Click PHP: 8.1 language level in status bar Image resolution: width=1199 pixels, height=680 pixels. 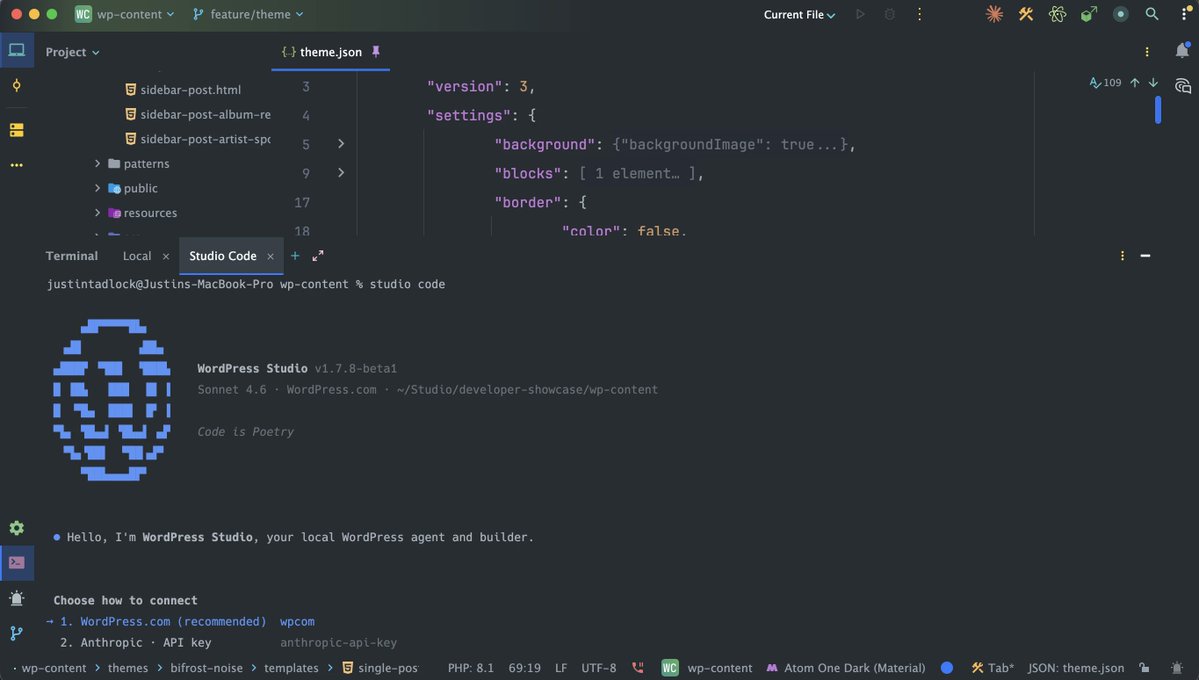click(470, 668)
